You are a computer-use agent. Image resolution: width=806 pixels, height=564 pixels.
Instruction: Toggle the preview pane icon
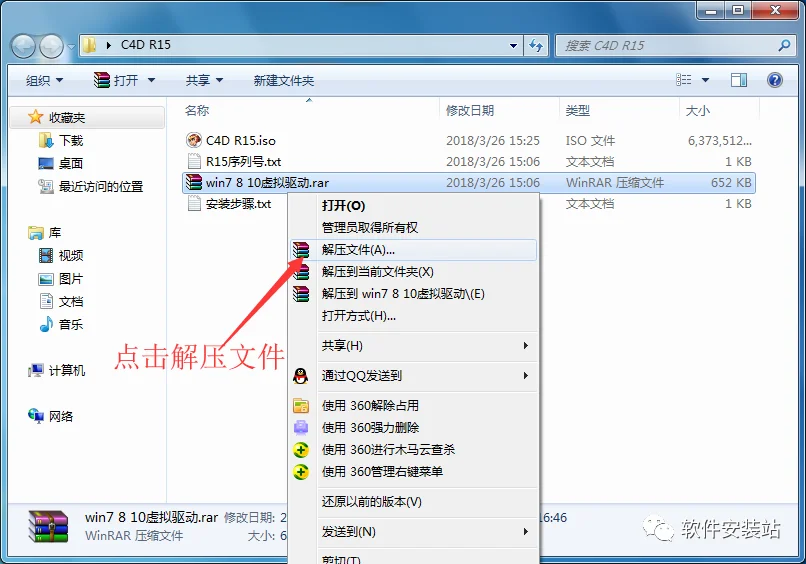click(x=739, y=80)
